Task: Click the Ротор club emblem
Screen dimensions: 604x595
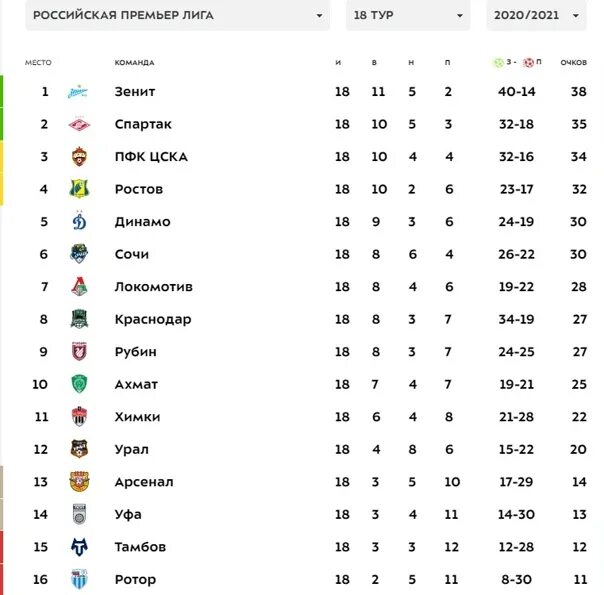Action: click(79, 579)
